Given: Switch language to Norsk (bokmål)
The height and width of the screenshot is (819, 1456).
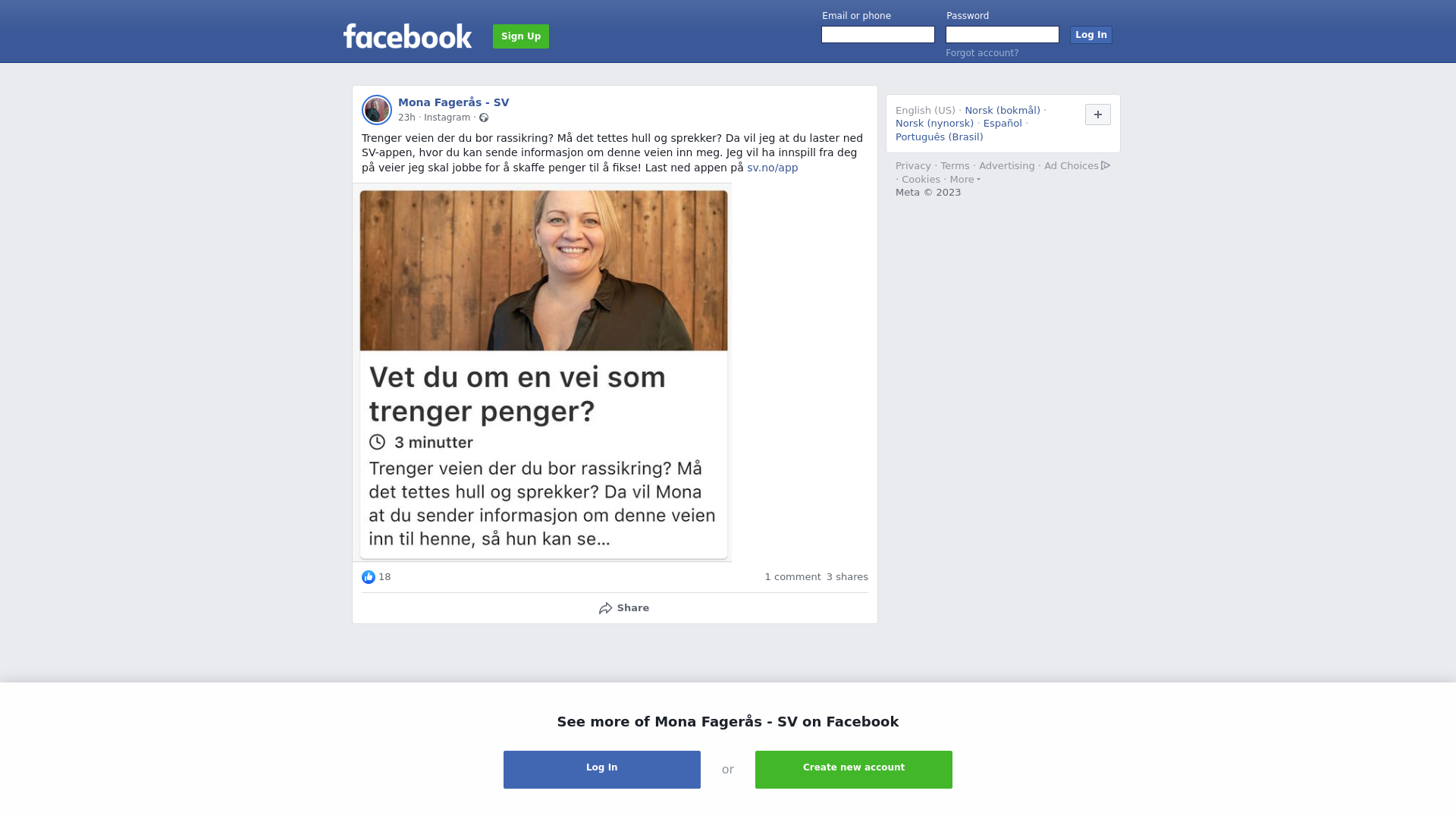Looking at the screenshot, I should [1003, 111].
